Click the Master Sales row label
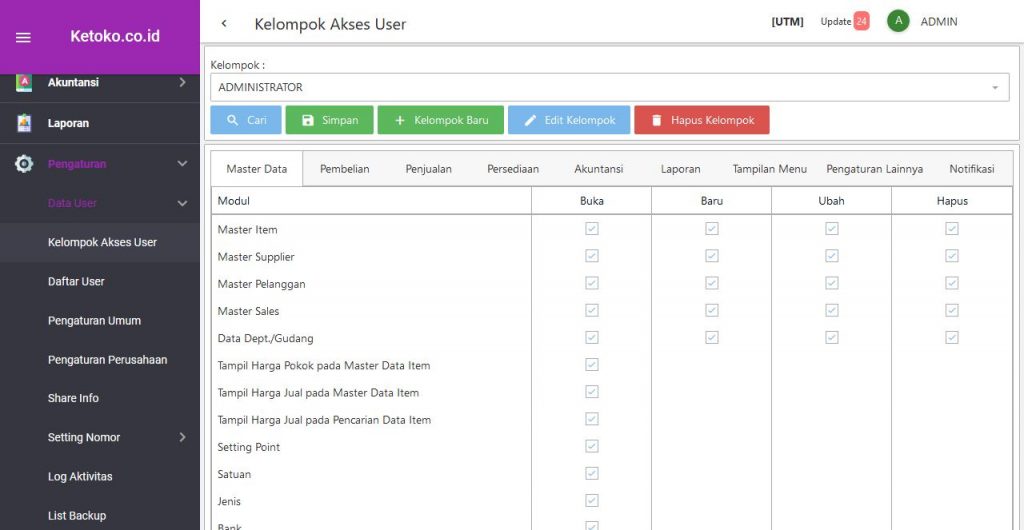The width and height of the screenshot is (1024, 530). click(x=248, y=311)
